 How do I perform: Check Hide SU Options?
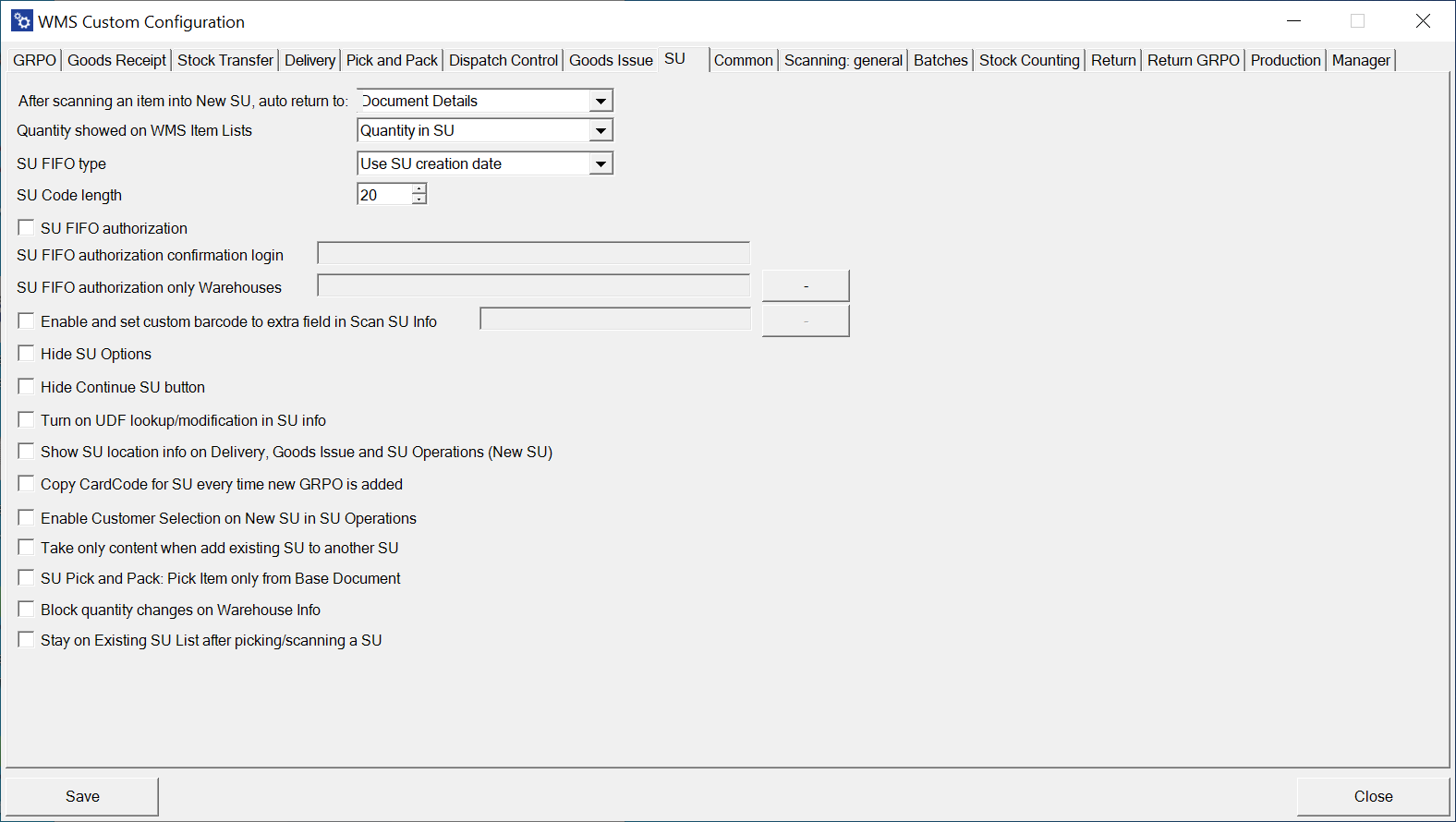[27, 353]
